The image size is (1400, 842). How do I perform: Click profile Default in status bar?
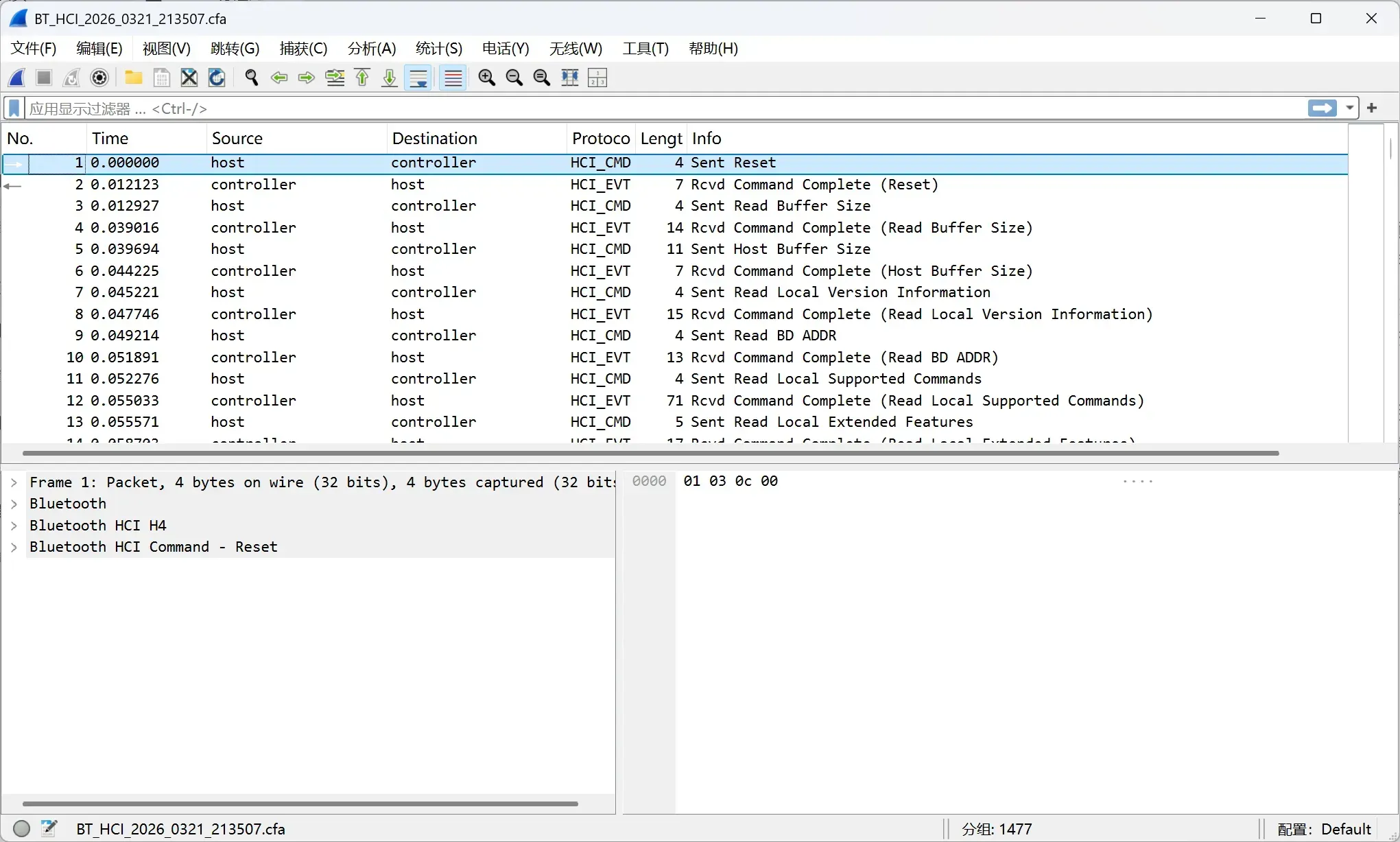[1324, 829]
